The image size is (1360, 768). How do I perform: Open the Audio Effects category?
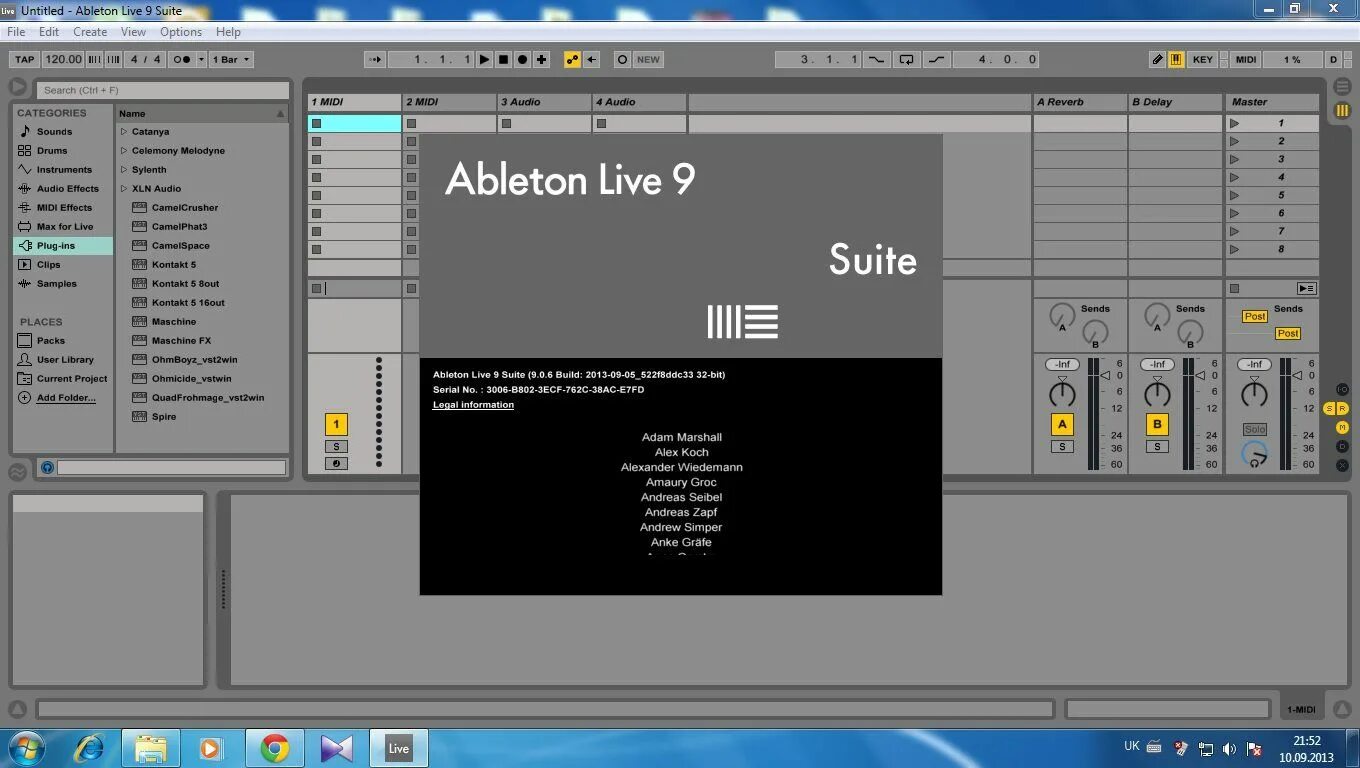[68, 188]
